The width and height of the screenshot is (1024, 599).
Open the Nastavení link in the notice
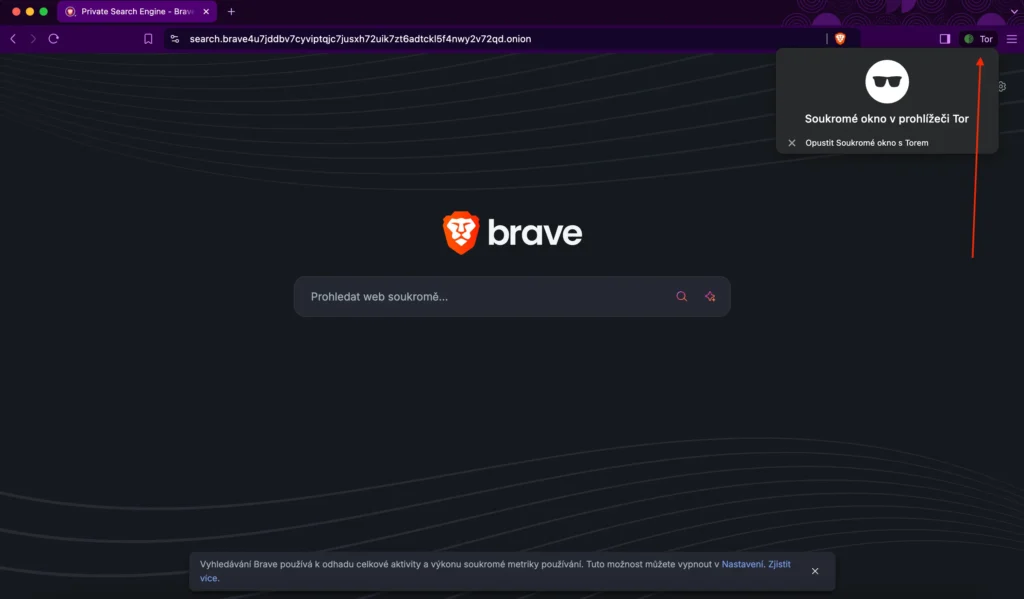pyautogui.click(x=742, y=564)
